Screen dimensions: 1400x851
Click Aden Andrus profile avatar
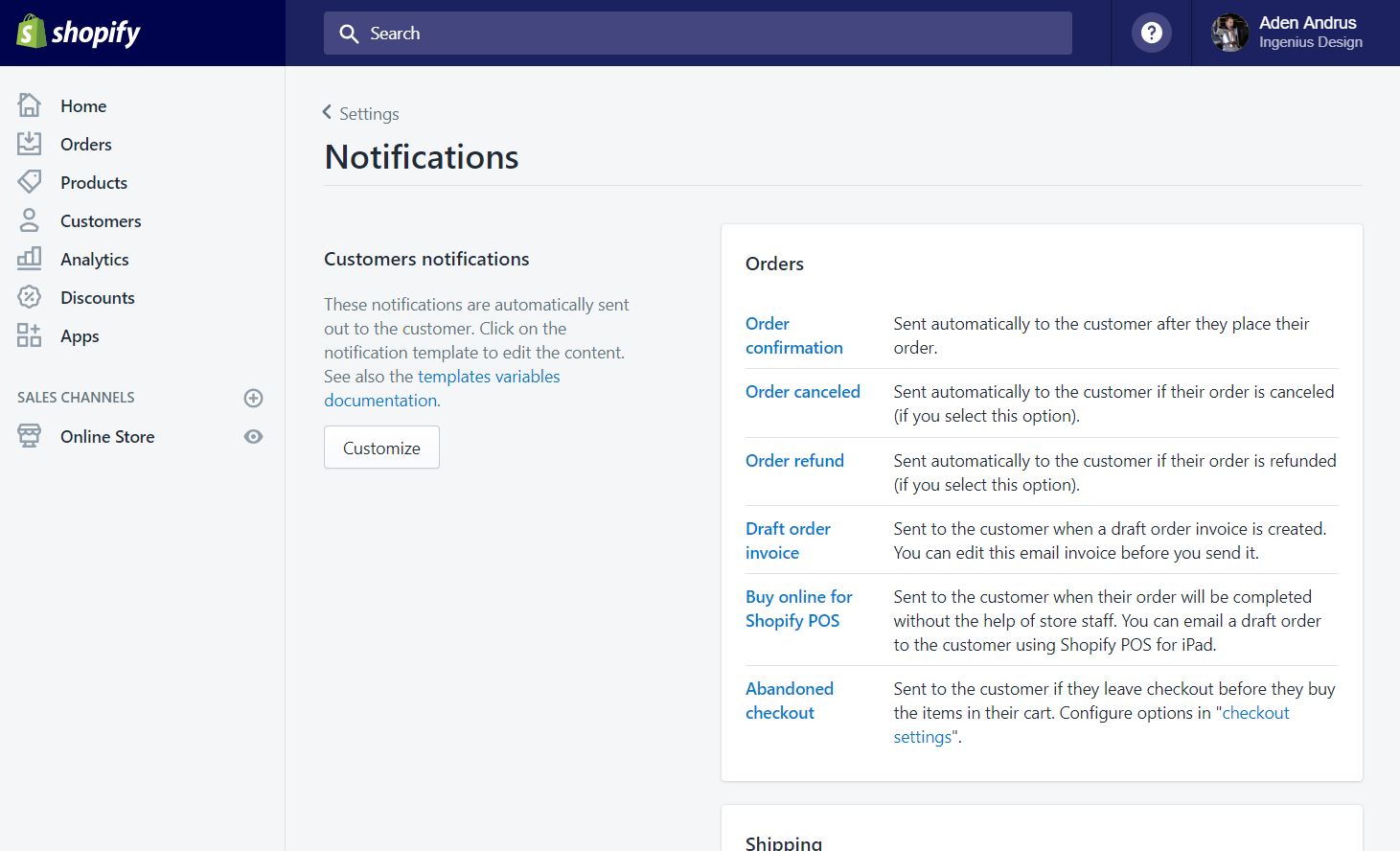coord(1229,33)
